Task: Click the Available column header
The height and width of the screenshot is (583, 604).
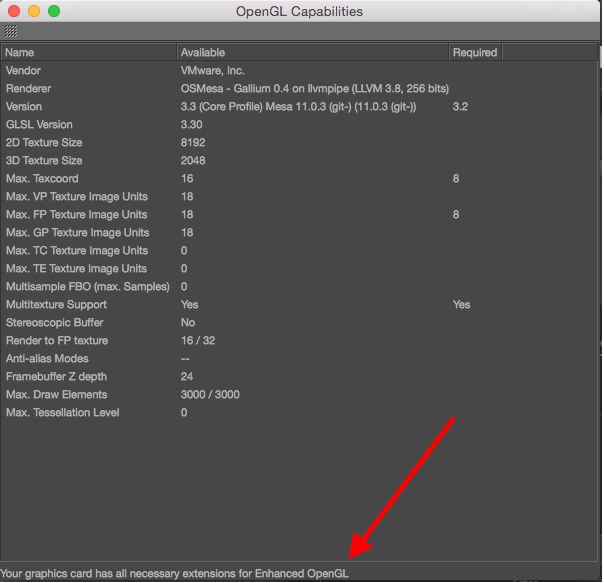Action: click(x=312, y=52)
